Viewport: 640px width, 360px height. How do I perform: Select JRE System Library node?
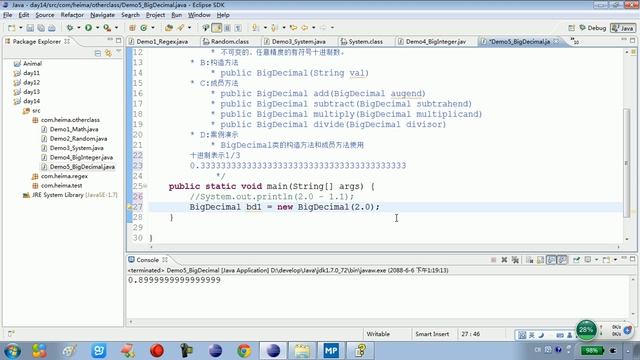70,195
